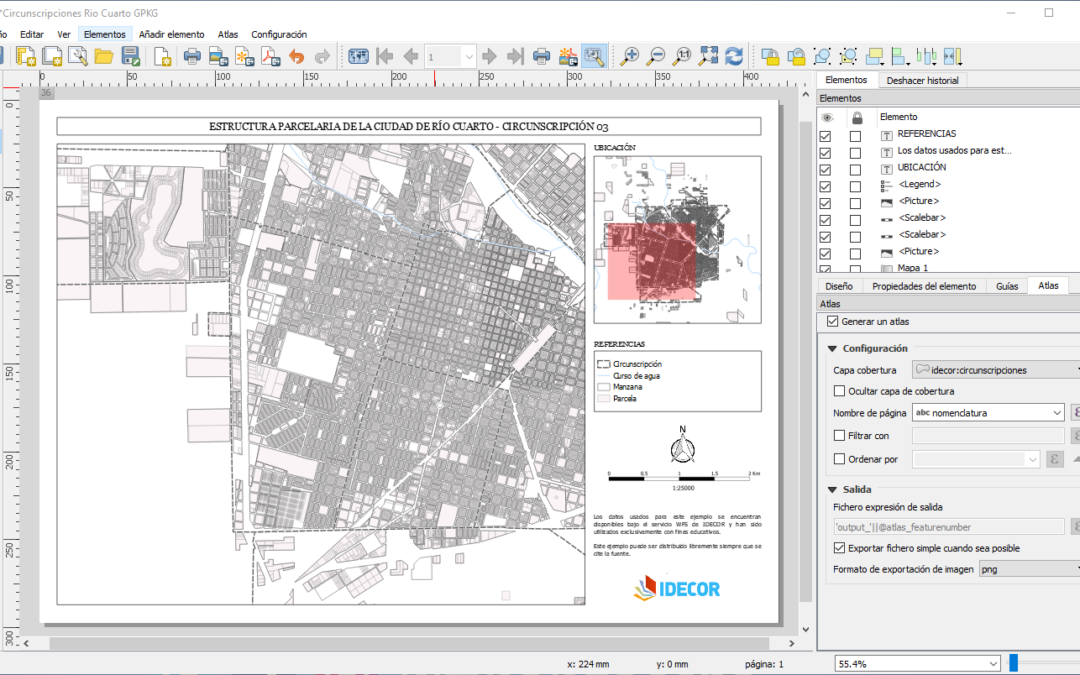Click the Export Atlas icon
This screenshot has height=675, width=1080.
click(x=568, y=56)
